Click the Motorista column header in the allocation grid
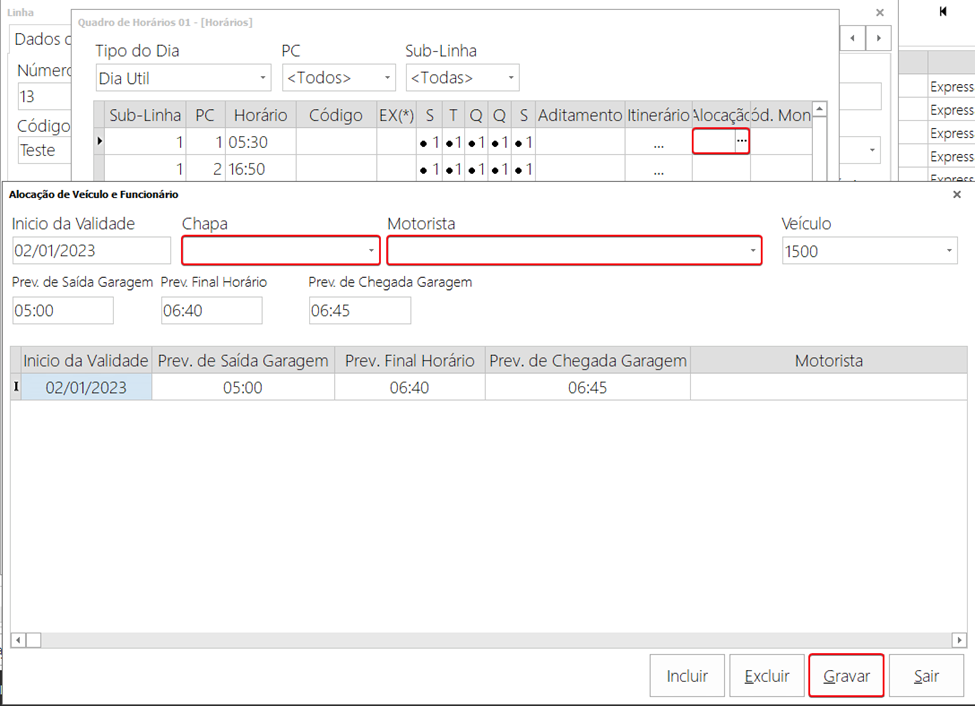The height and width of the screenshot is (706, 975). (x=829, y=361)
